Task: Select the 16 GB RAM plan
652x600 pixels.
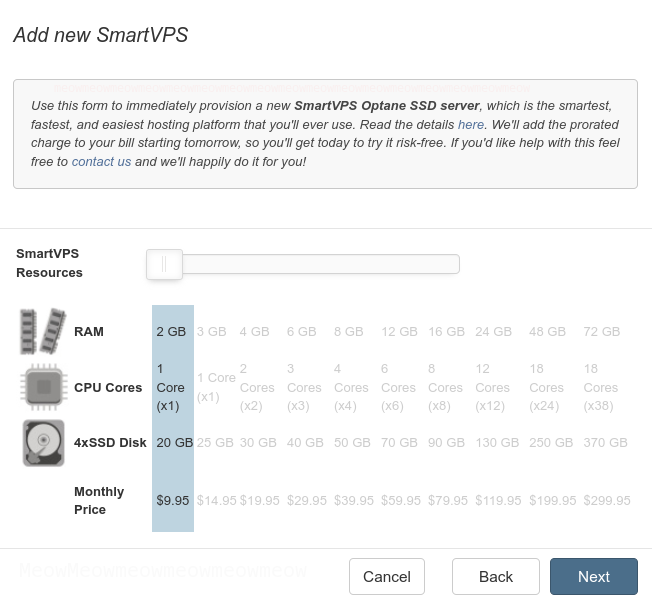Action: click(x=446, y=331)
